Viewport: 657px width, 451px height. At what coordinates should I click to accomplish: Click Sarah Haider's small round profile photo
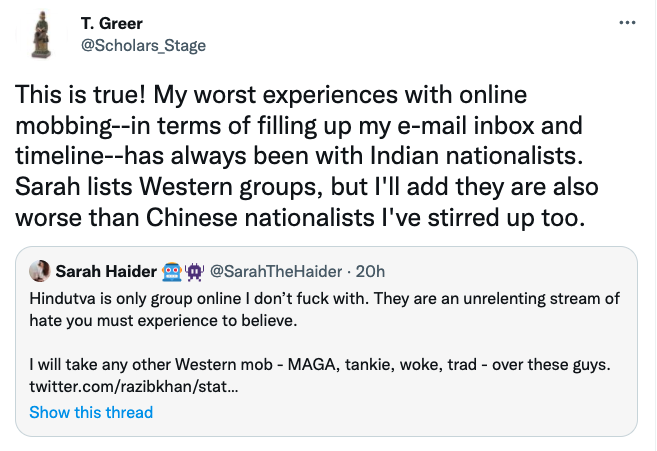[41, 271]
